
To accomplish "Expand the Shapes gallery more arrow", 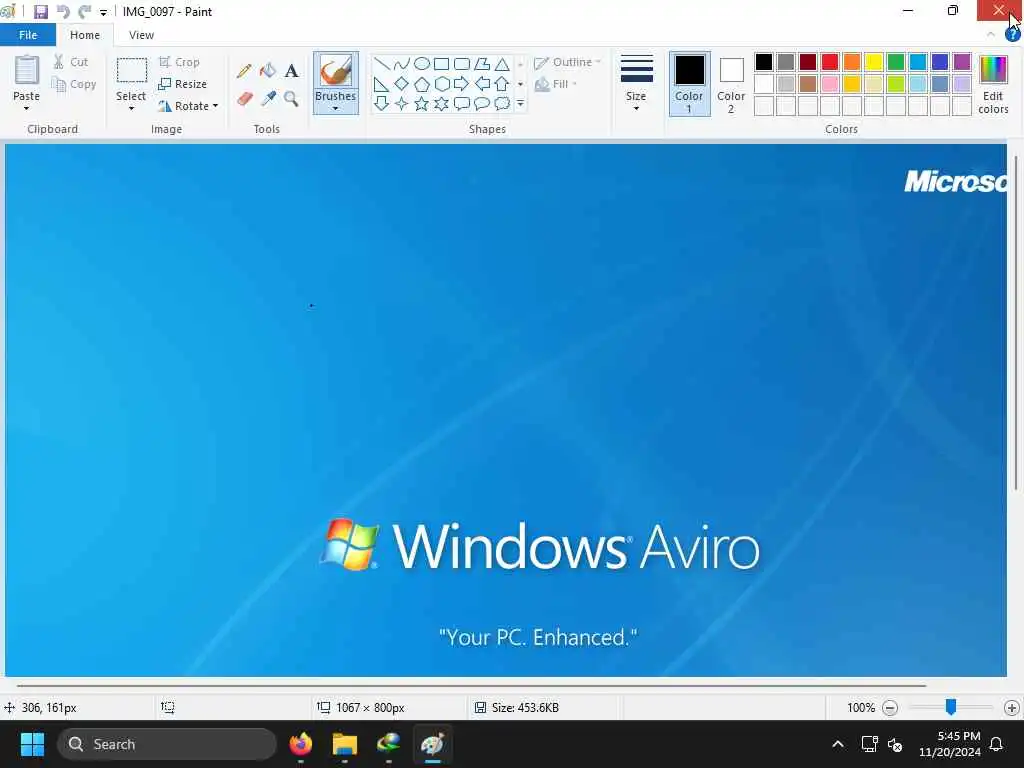I will 520,103.
